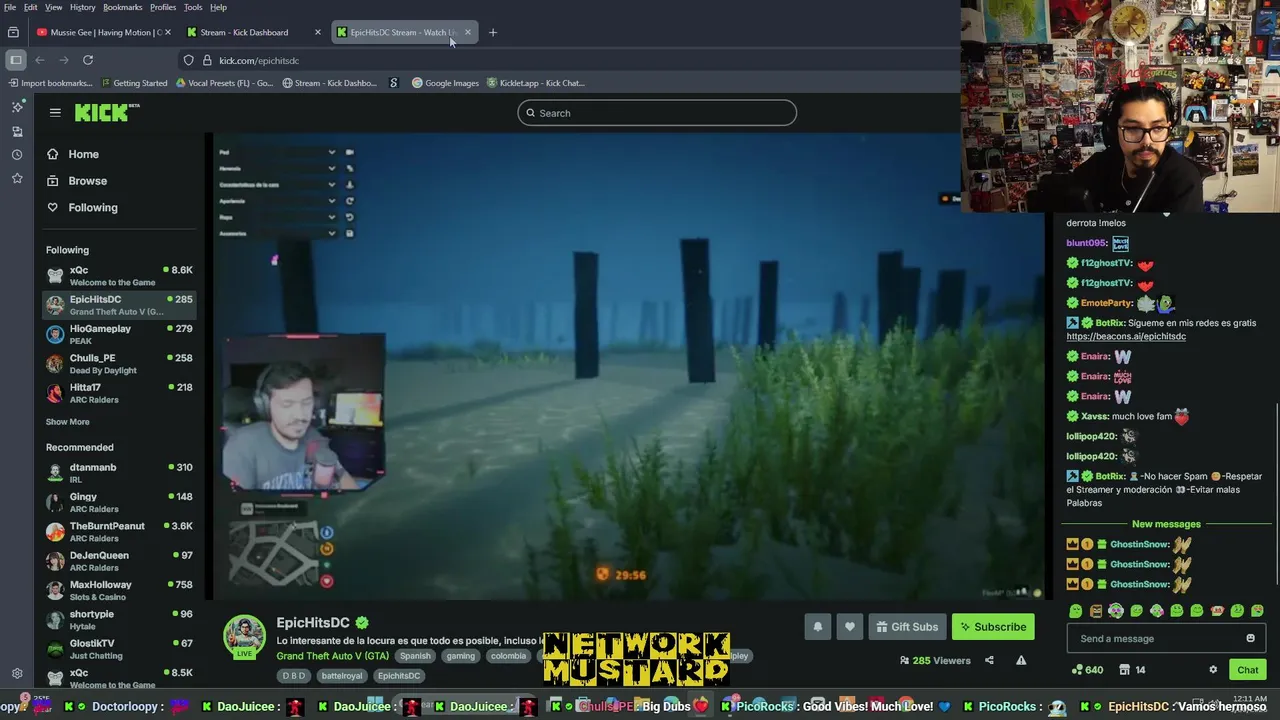Open Chulls_PE channel in the Following list

tap(119, 364)
